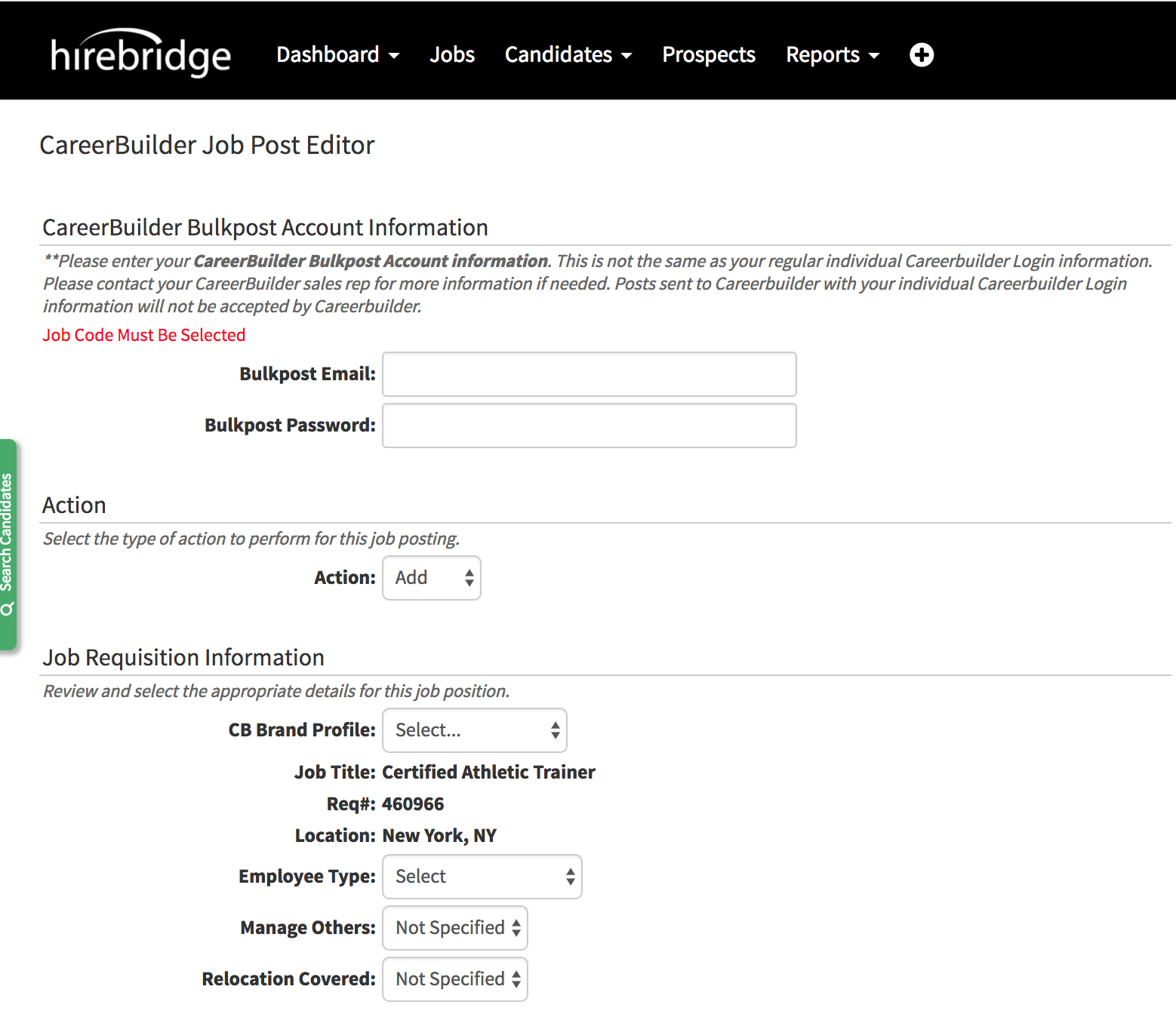Screen dimensions: 1176x1014
Task: Click the Bulkpost Password label
Action: pos(290,426)
